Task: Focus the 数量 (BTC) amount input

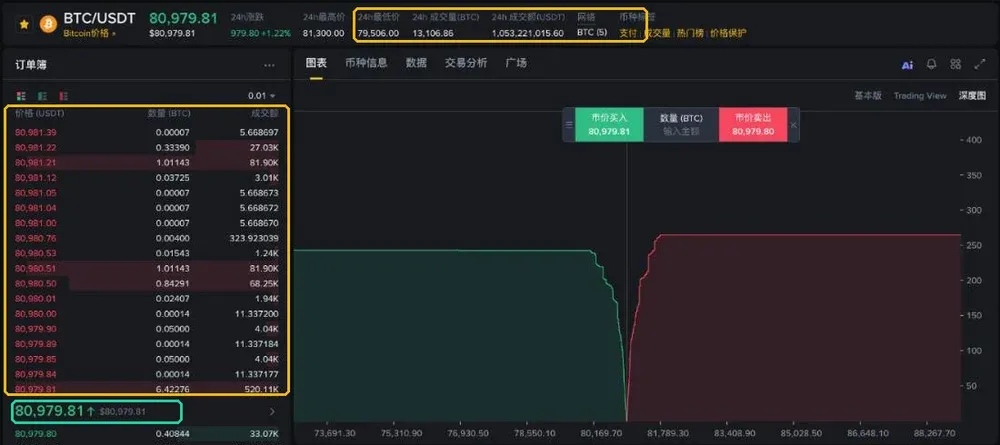Action: tap(681, 125)
